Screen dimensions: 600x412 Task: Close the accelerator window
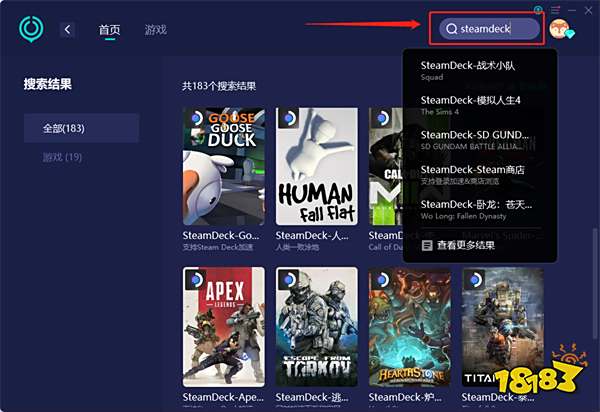coord(589,10)
